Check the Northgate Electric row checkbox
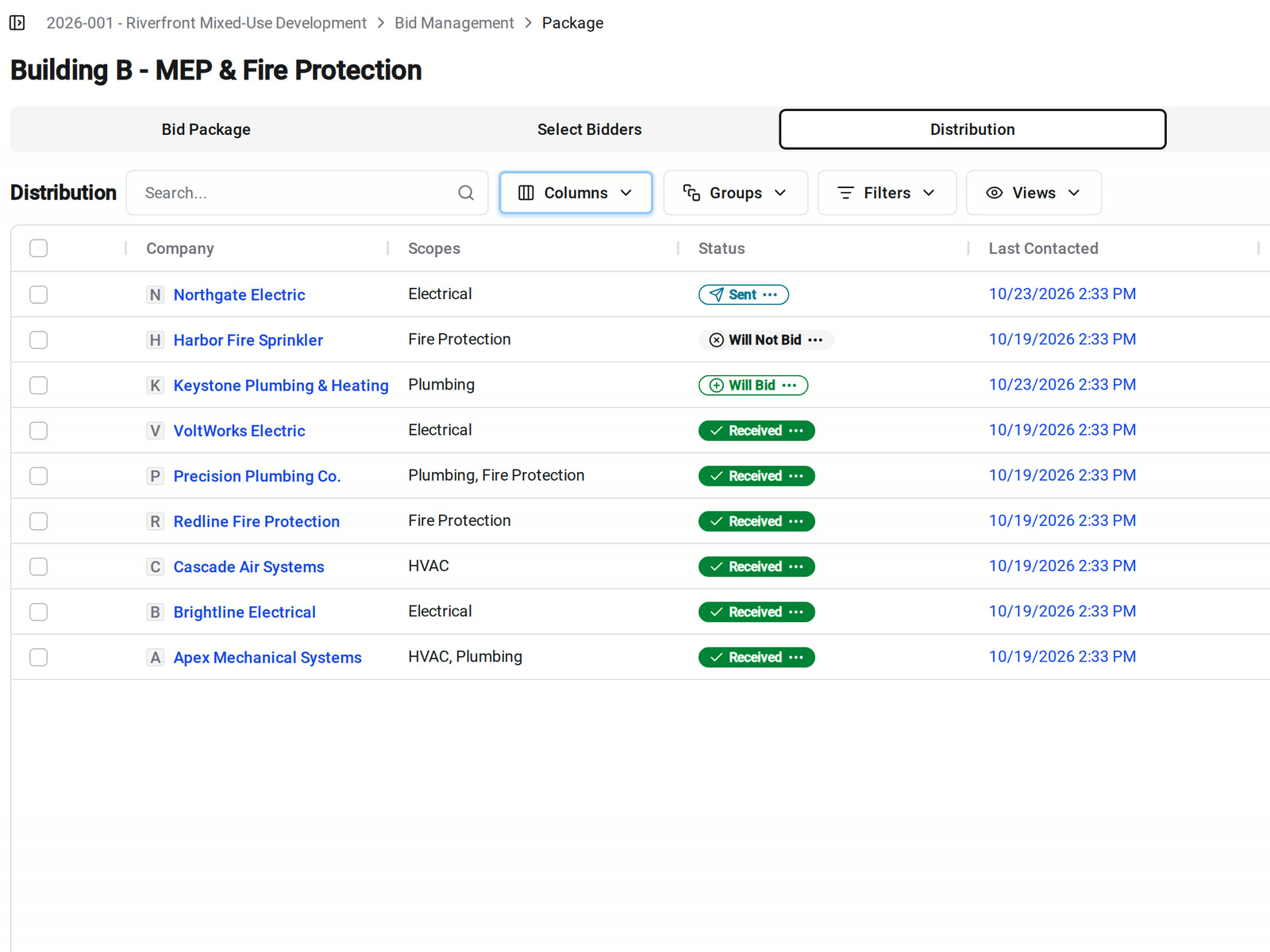1270x952 pixels. pos(39,295)
